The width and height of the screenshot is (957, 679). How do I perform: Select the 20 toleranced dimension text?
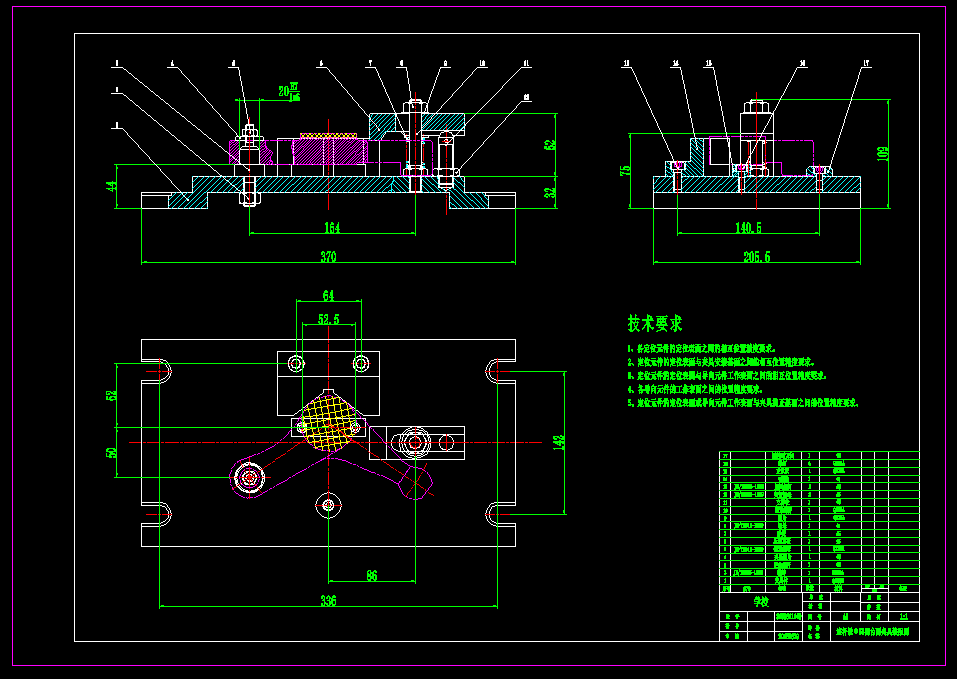(290, 92)
